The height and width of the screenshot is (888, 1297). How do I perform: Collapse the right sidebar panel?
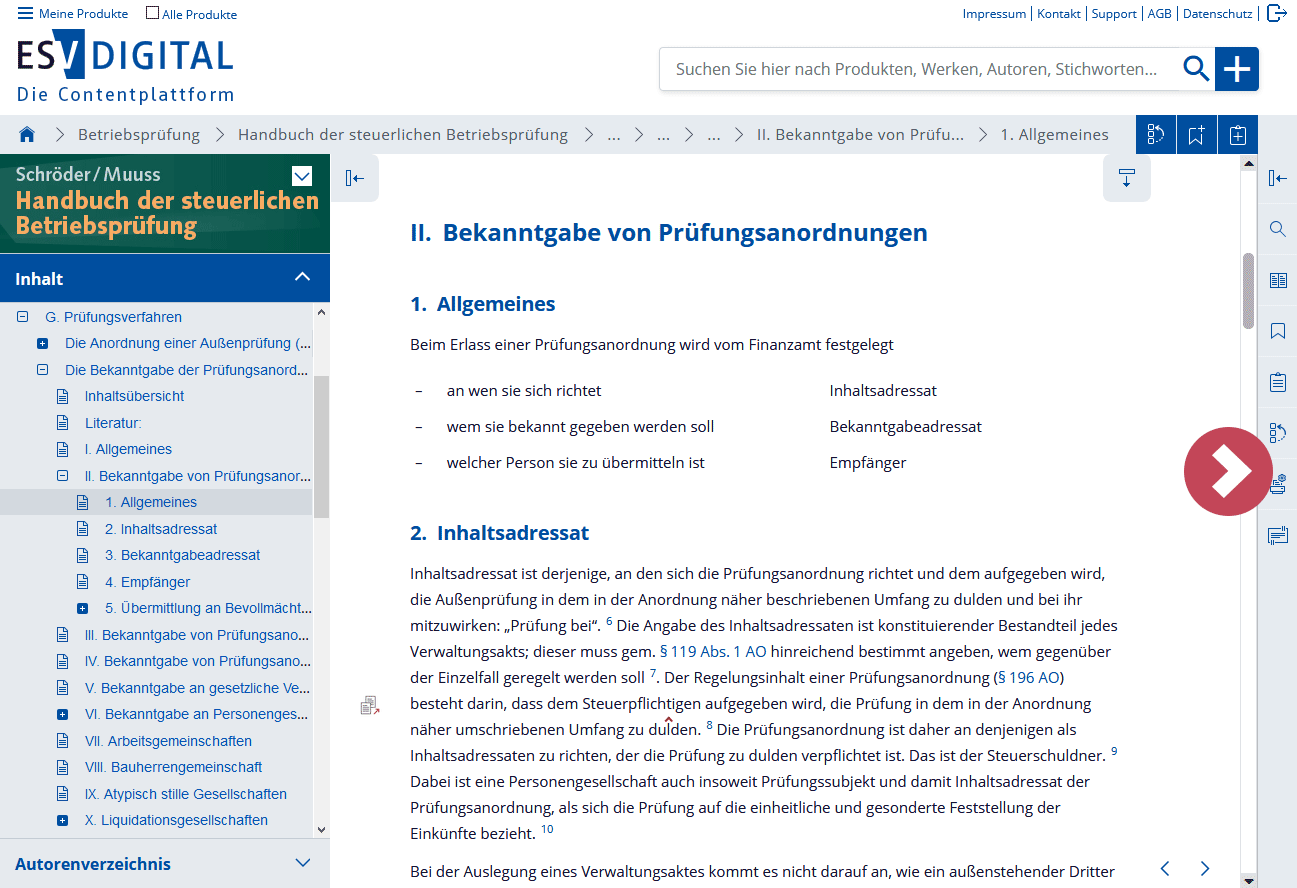tap(1277, 178)
